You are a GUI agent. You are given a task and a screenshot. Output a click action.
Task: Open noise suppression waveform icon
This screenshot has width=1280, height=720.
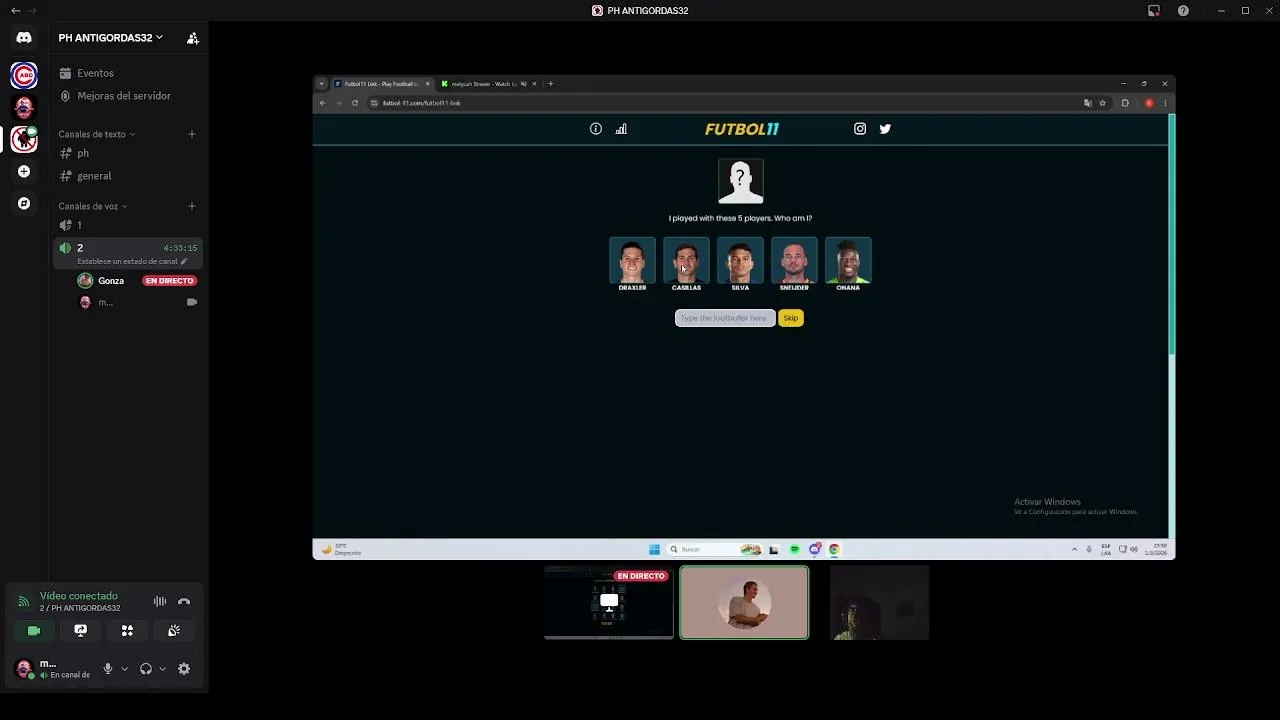click(160, 601)
